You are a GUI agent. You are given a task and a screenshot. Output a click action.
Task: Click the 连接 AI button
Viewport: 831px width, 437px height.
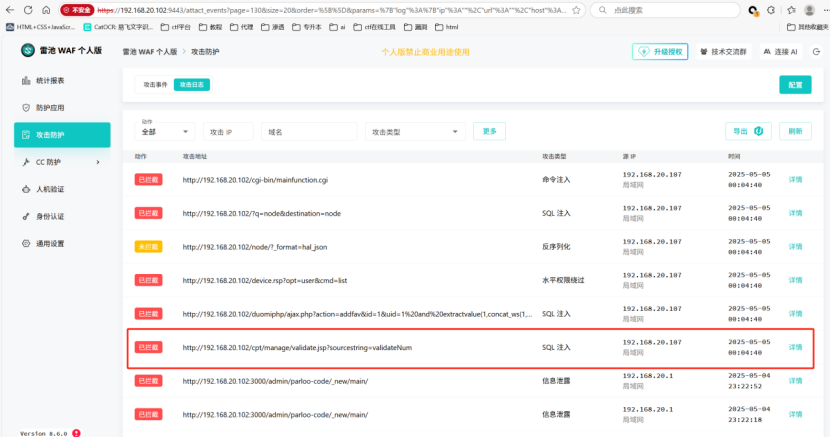pyautogui.click(x=781, y=52)
